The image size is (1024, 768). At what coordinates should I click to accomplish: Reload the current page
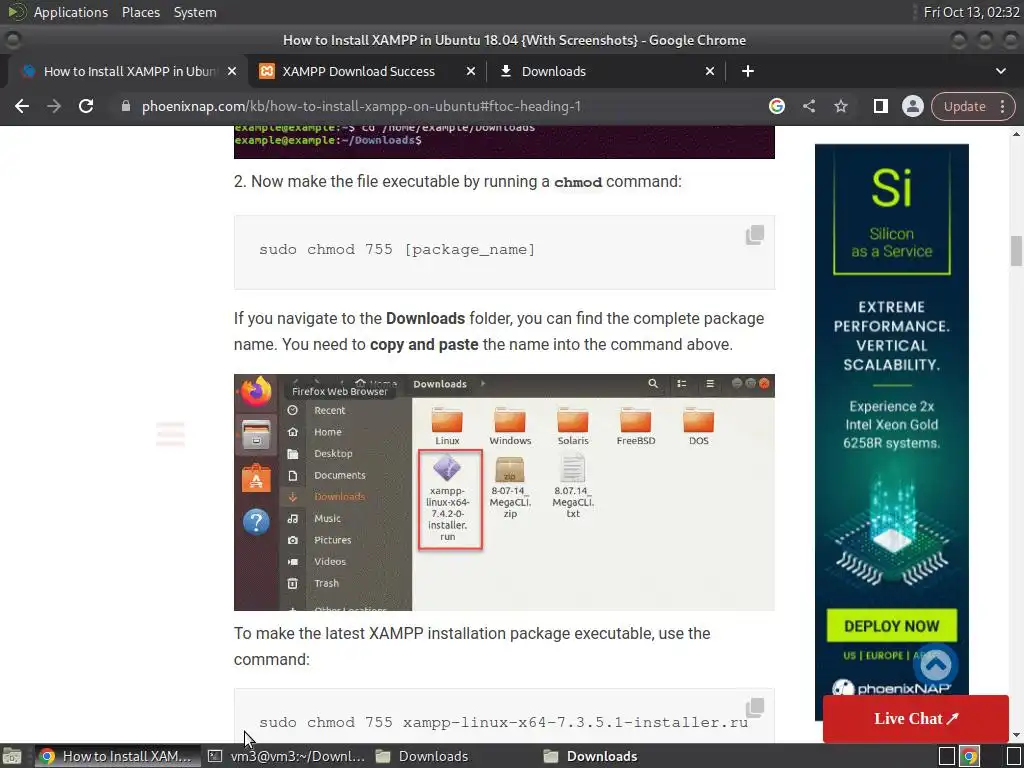tap(86, 106)
